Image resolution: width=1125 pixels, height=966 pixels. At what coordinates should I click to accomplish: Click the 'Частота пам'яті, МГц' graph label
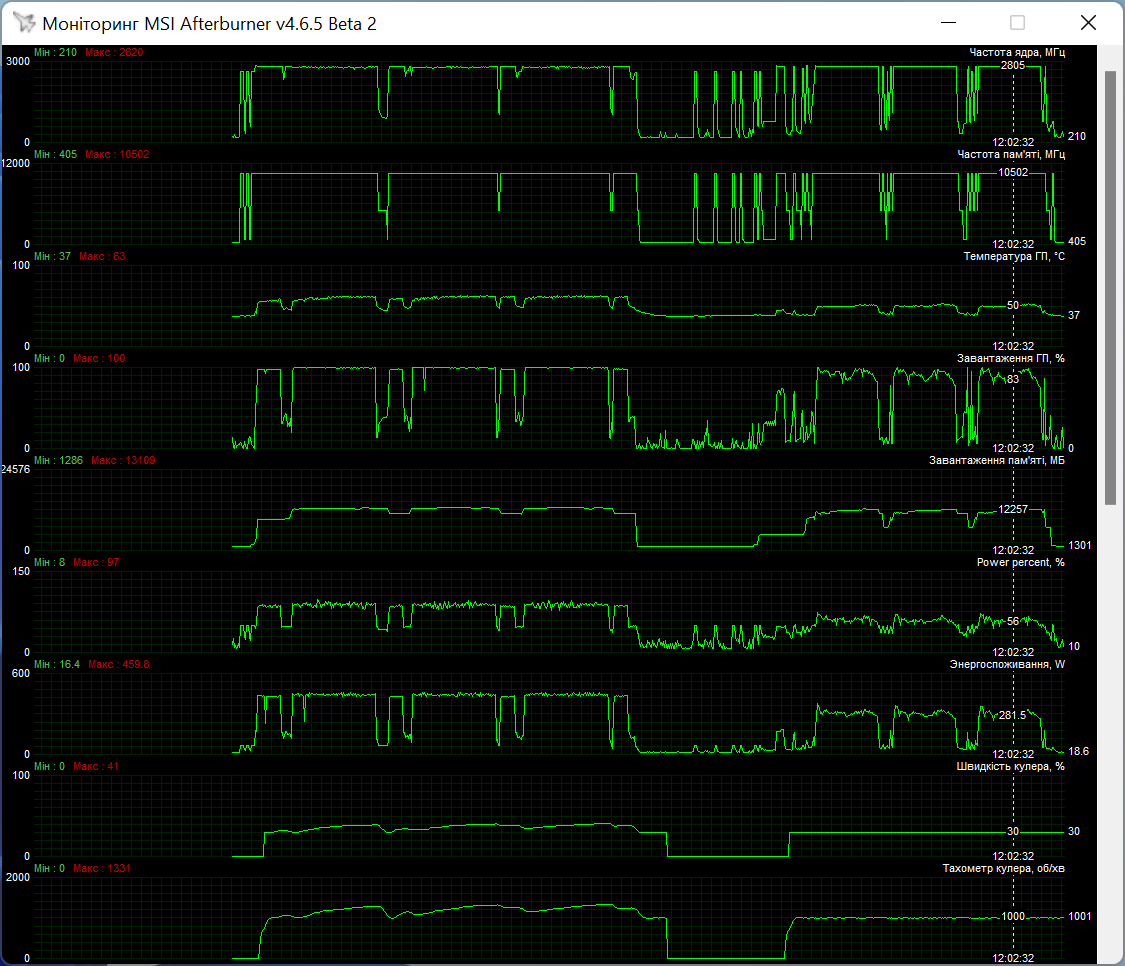pos(1011,154)
